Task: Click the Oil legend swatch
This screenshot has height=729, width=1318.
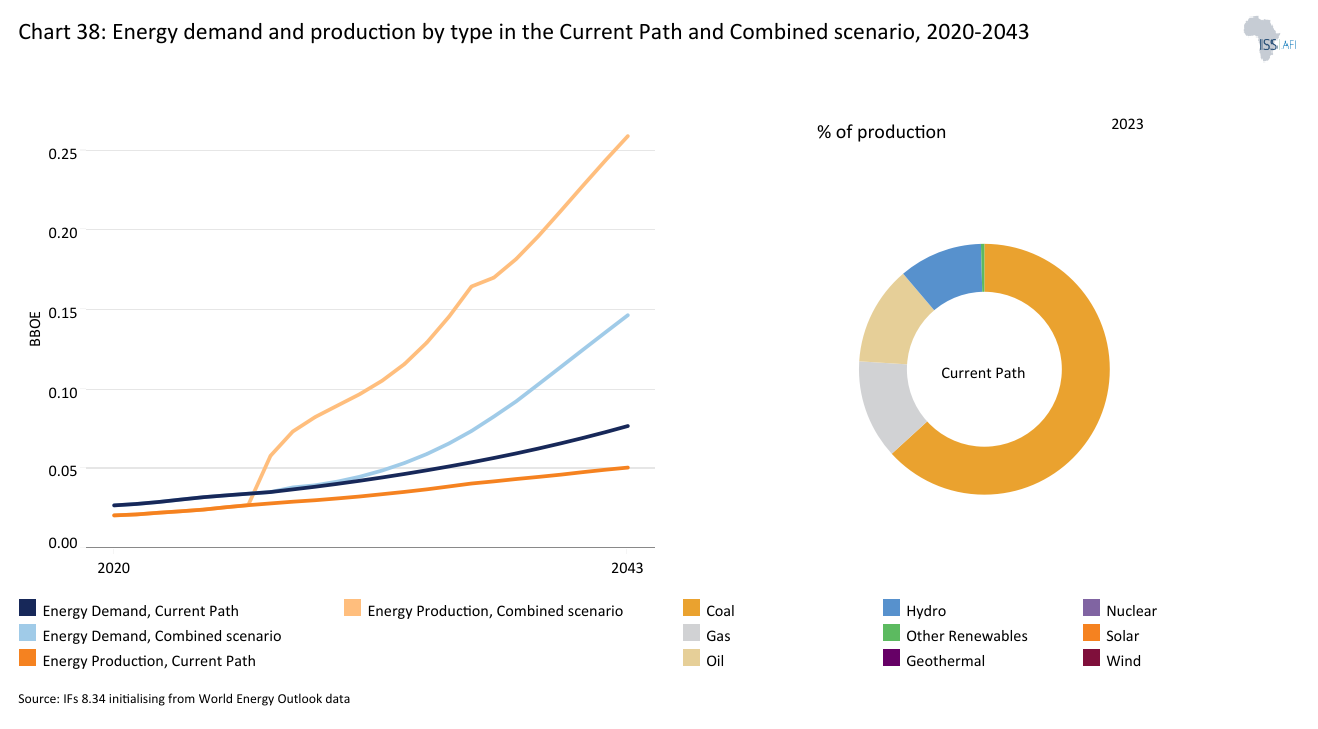Action: pos(691,658)
